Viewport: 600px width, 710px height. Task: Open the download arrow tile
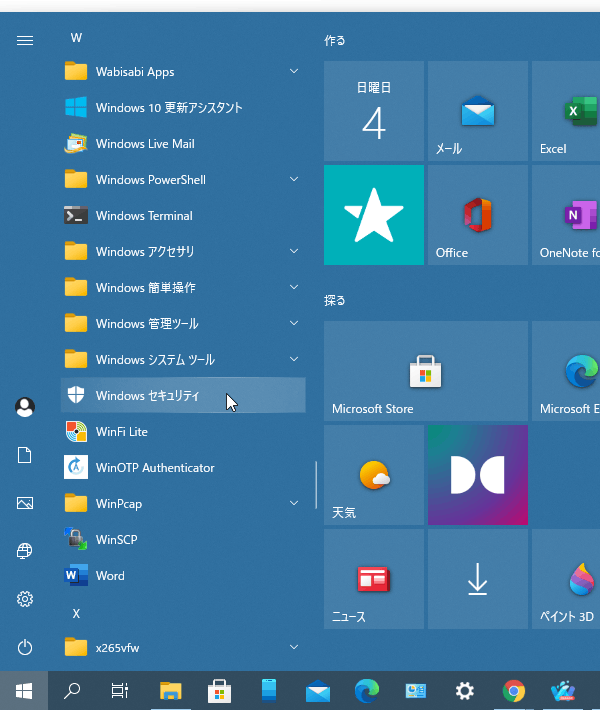[x=478, y=579]
